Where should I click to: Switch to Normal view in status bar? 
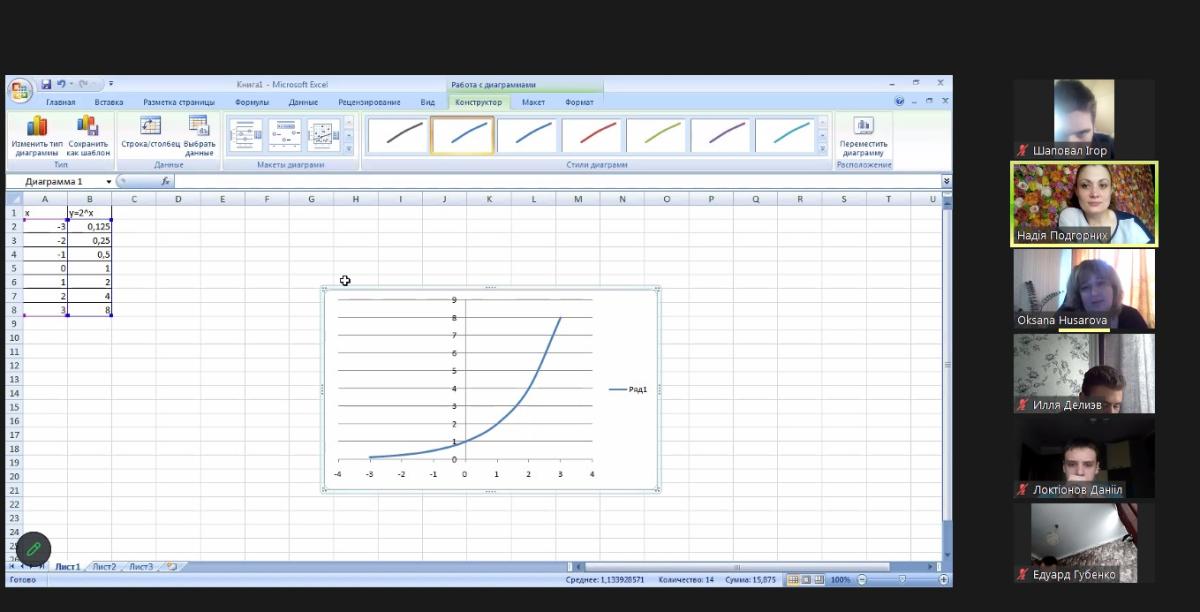(x=793, y=580)
